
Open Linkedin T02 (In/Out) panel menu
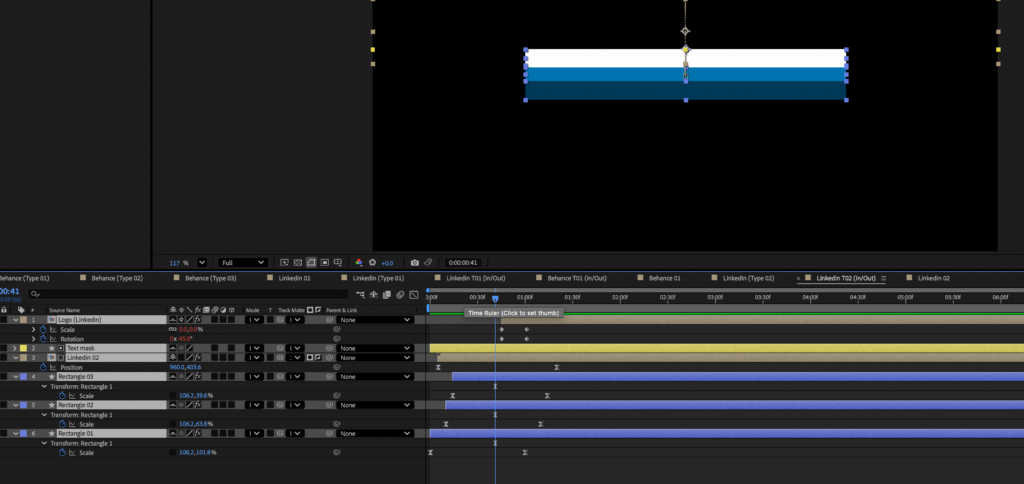[x=884, y=278]
